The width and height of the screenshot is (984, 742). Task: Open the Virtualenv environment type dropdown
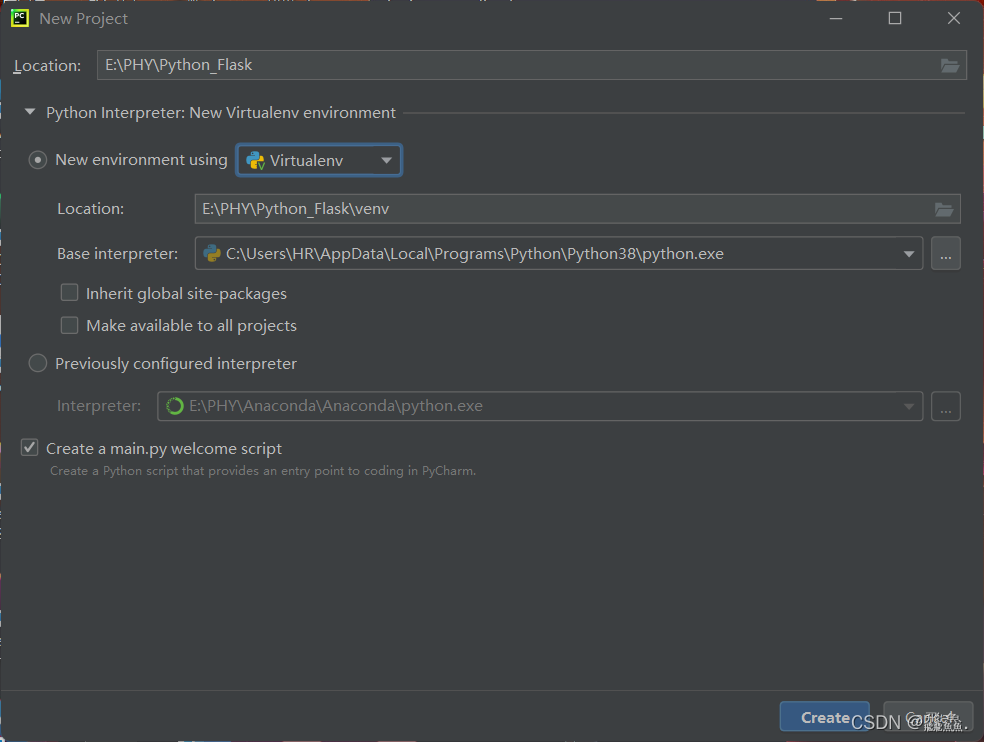(x=319, y=160)
